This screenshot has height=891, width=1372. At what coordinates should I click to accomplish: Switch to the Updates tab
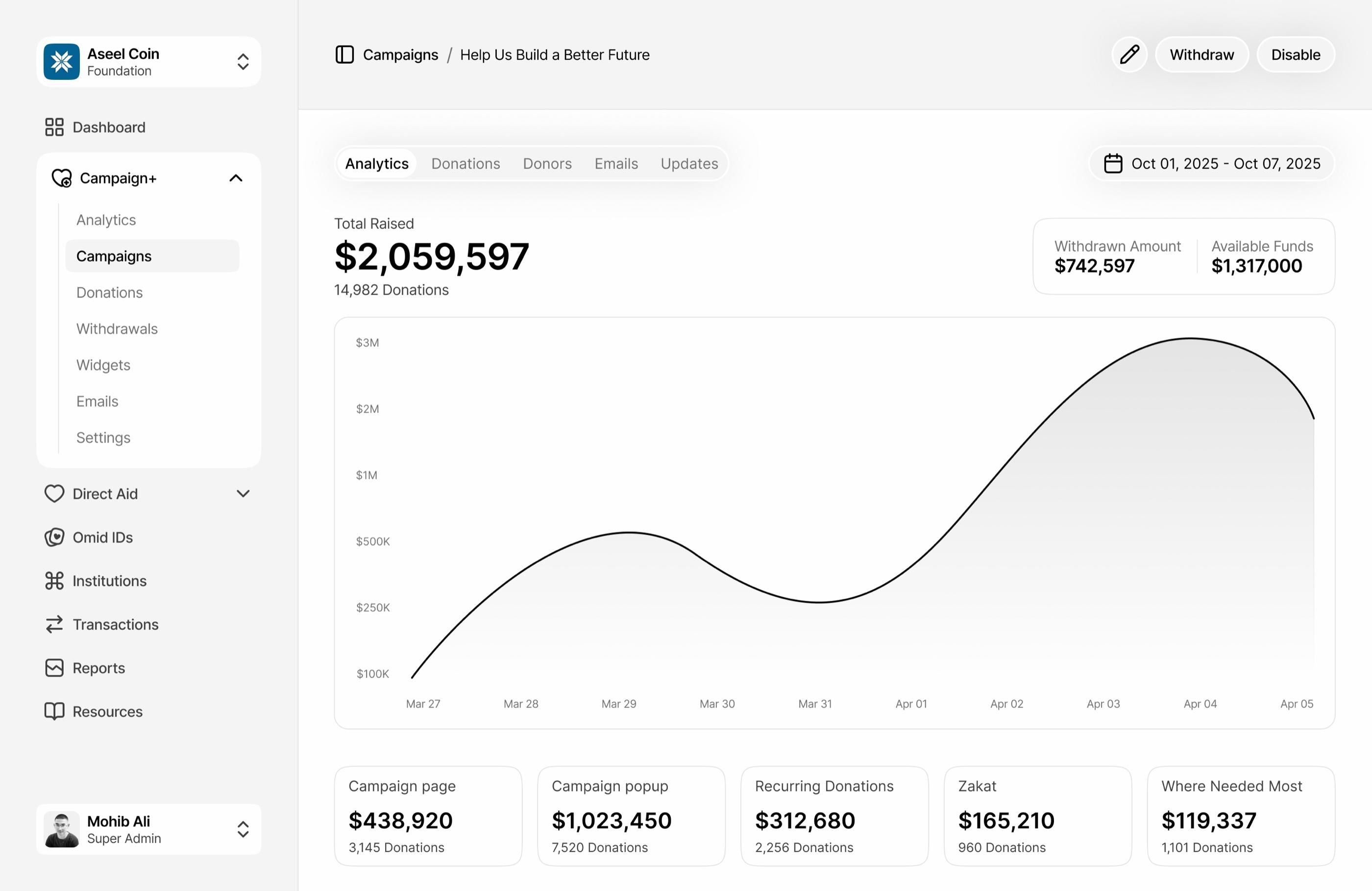tap(689, 164)
